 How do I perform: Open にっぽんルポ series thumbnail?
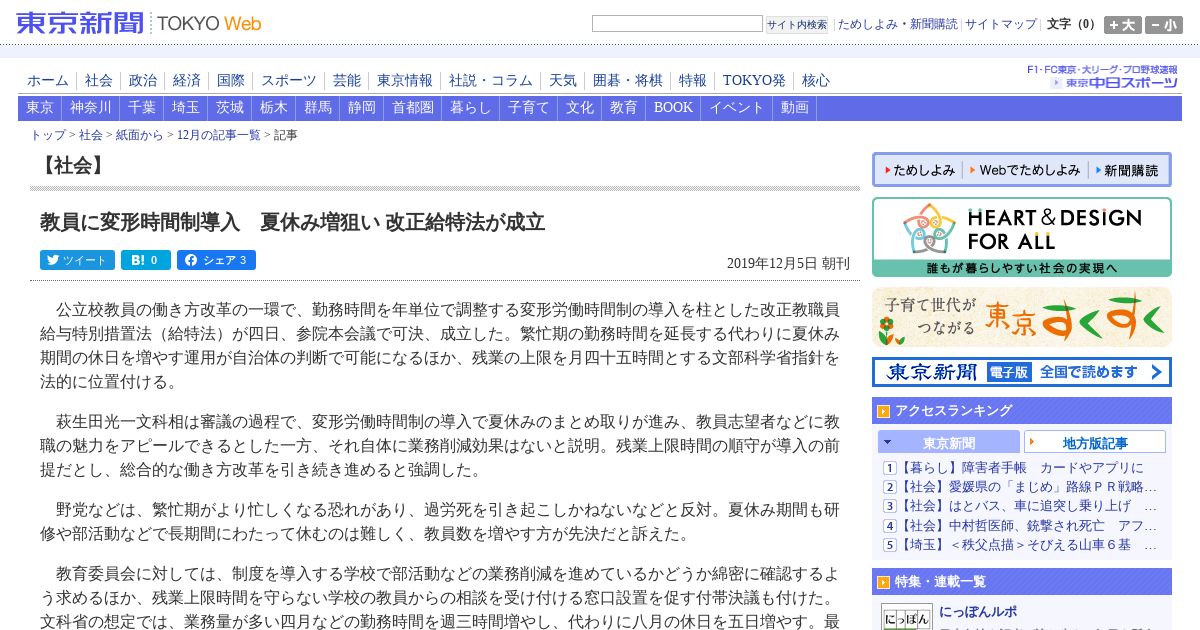point(907,616)
